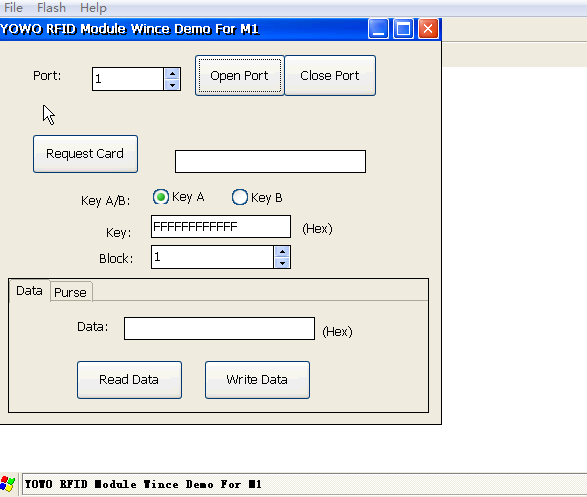Viewport: 587px width, 497px height.
Task: Increase Port number with up arrow
Action: point(172,73)
